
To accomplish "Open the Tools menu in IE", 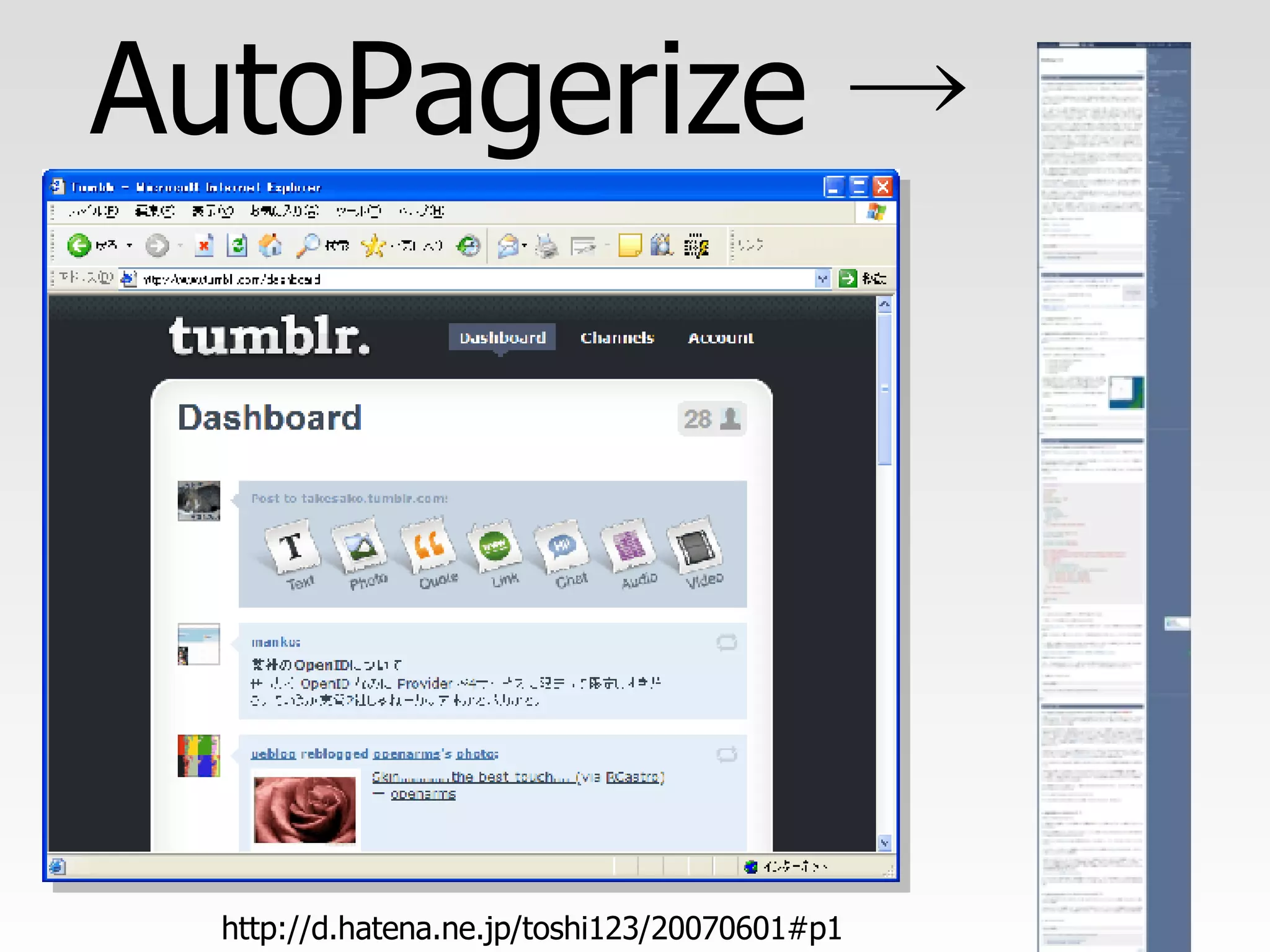I will tap(358, 211).
